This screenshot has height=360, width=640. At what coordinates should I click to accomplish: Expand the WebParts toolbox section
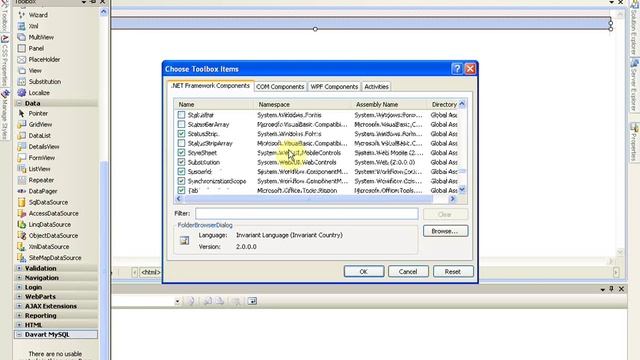[x=19, y=296]
